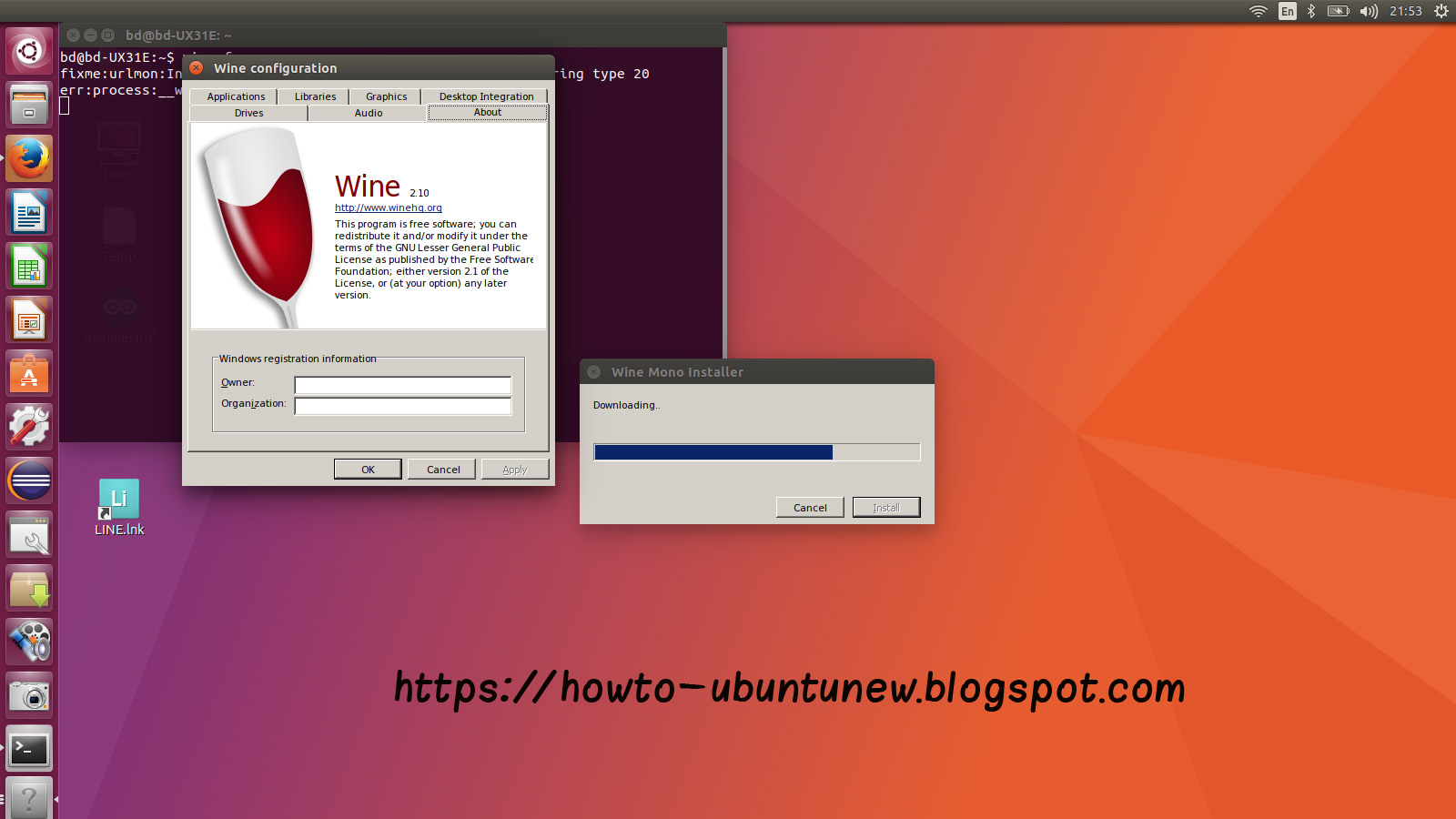Launch Firefox web browser
The image size is (1456, 819).
(29, 158)
